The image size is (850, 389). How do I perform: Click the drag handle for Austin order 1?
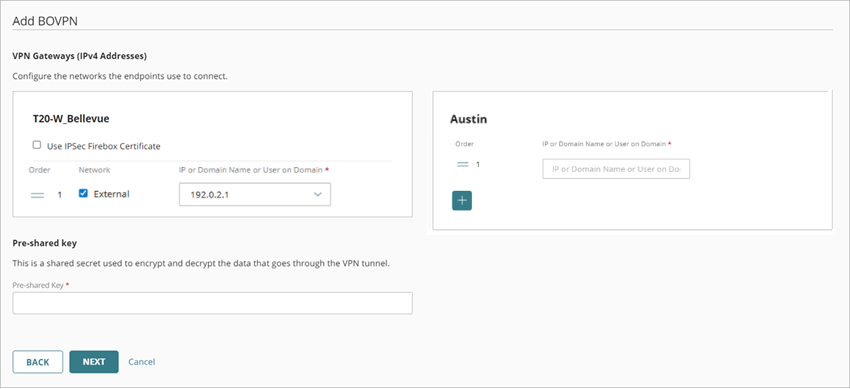(462, 164)
